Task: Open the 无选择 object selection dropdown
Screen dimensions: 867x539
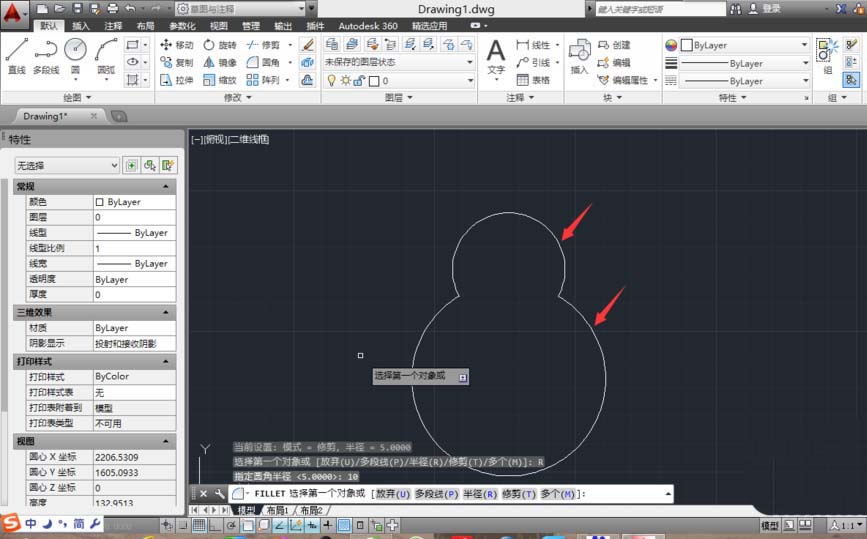Action: 66,165
